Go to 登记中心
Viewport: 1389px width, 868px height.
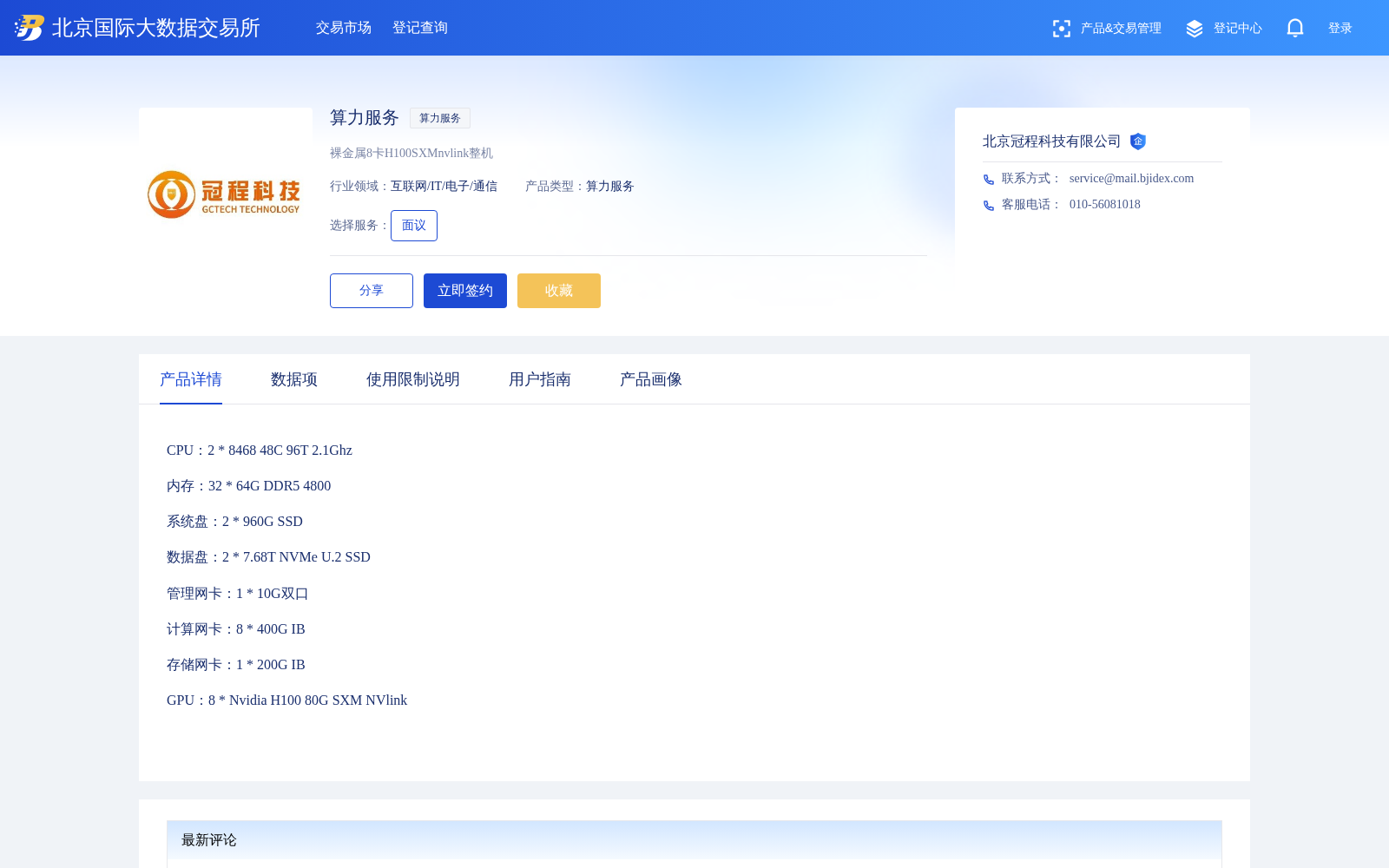[x=1238, y=29]
